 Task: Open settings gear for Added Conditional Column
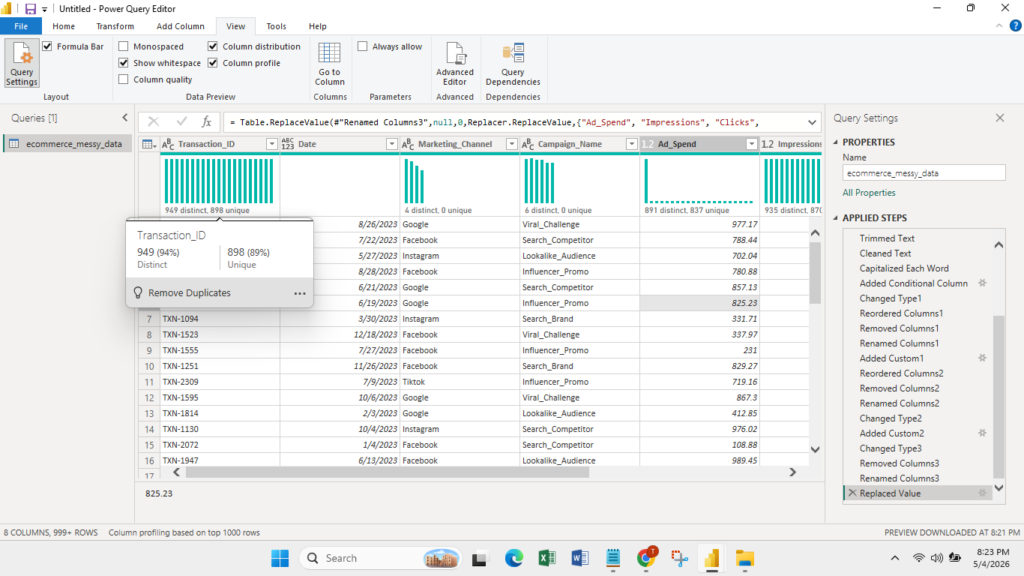coord(982,283)
